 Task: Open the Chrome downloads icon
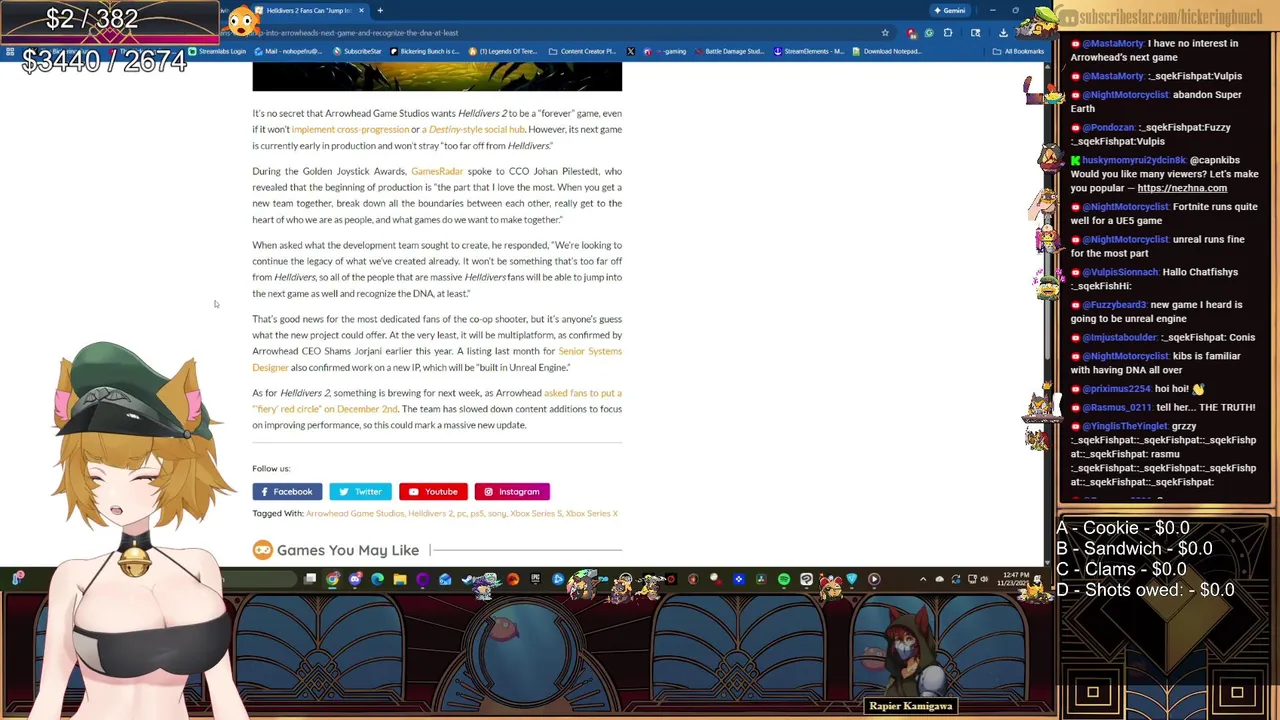pos(1003,33)
